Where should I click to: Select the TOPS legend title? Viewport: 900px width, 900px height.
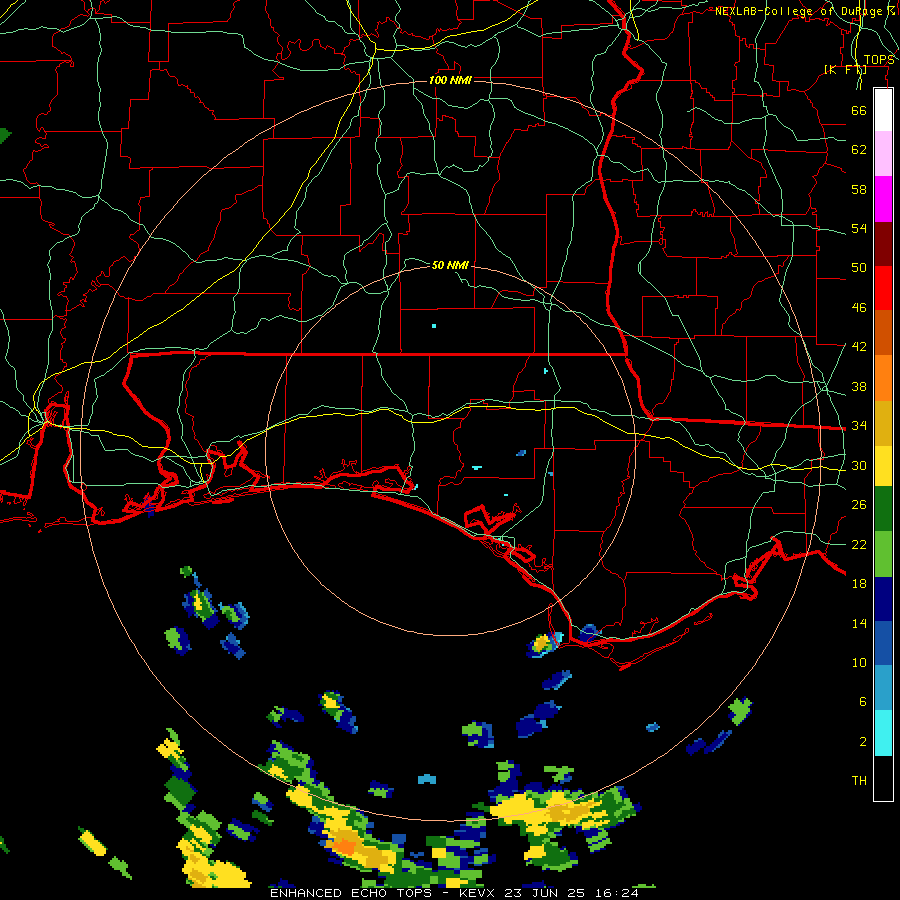[x=879, y=60]
